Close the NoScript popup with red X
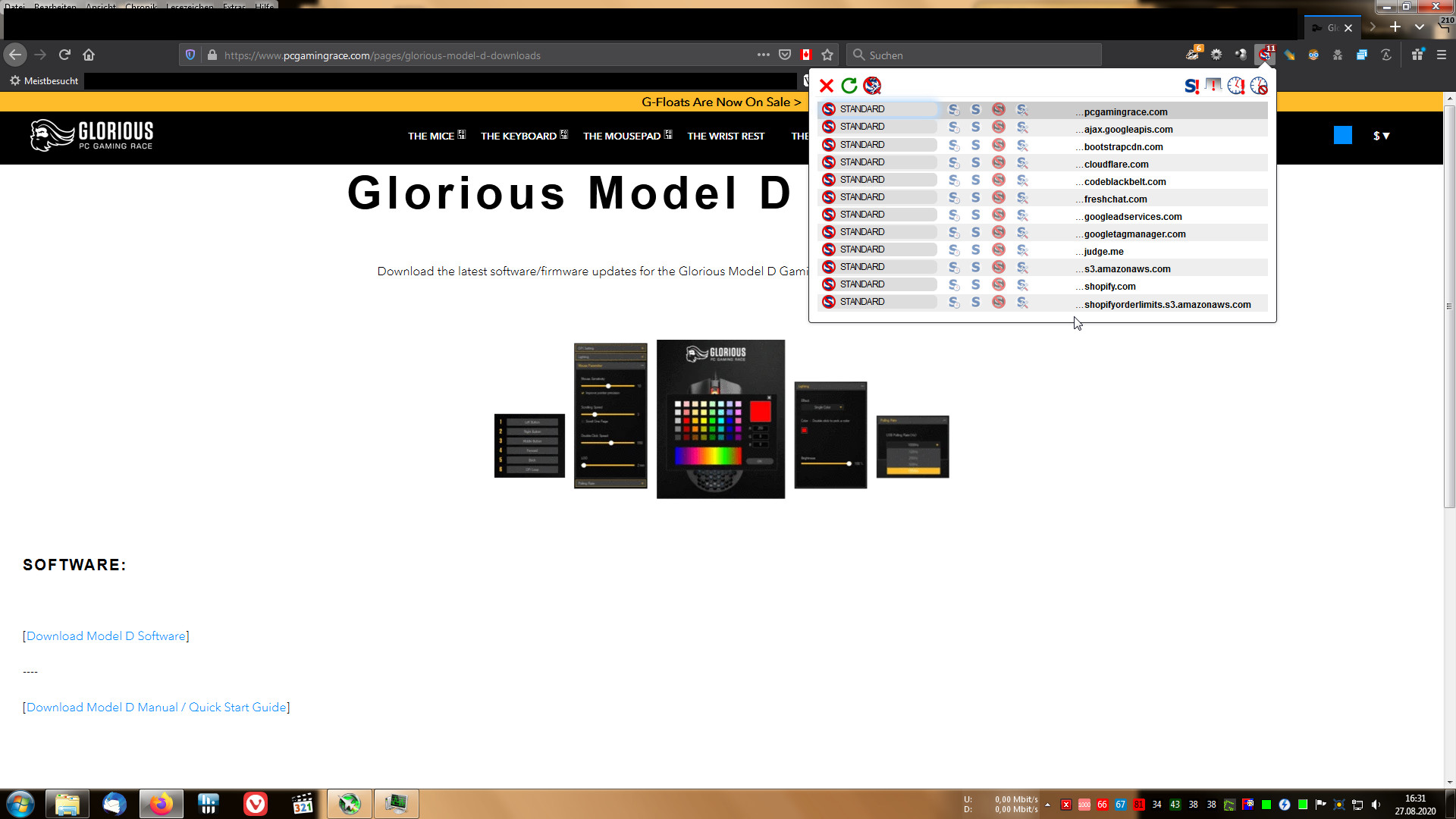The image size is (1456, 819). (x=827, y=86)
